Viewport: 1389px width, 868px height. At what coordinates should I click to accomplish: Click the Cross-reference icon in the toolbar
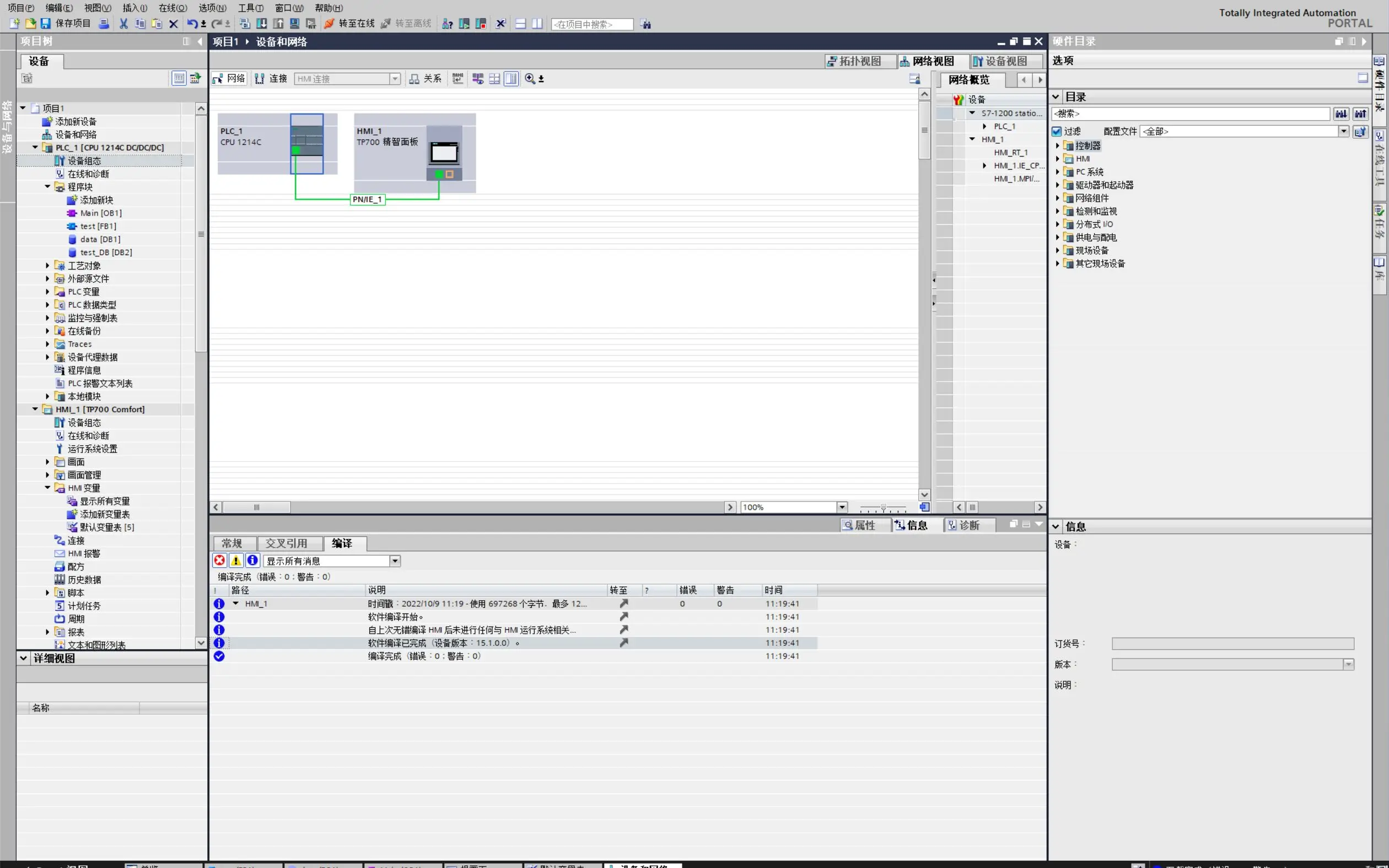click(500, 24)
